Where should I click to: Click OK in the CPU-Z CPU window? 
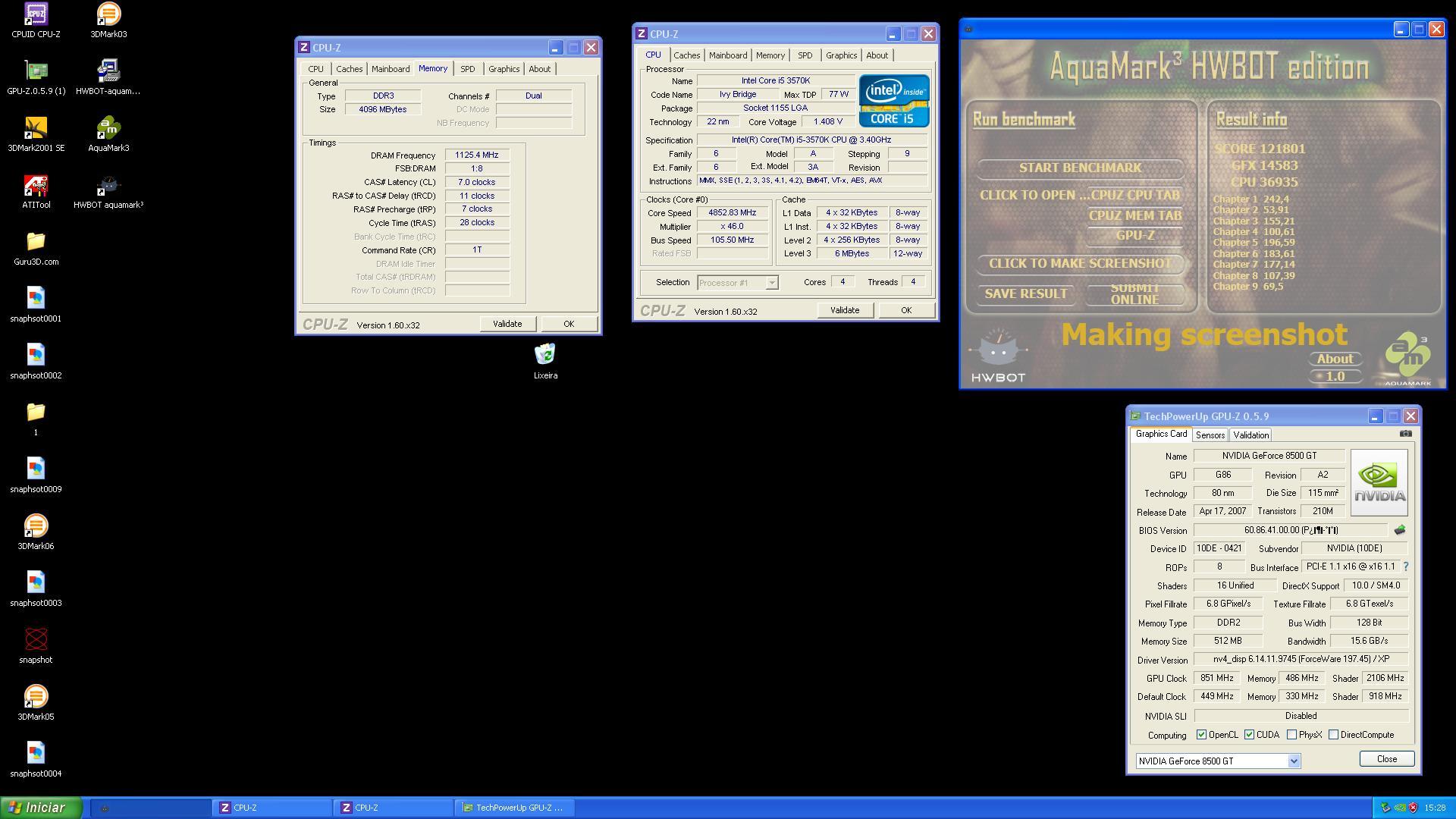906,310
